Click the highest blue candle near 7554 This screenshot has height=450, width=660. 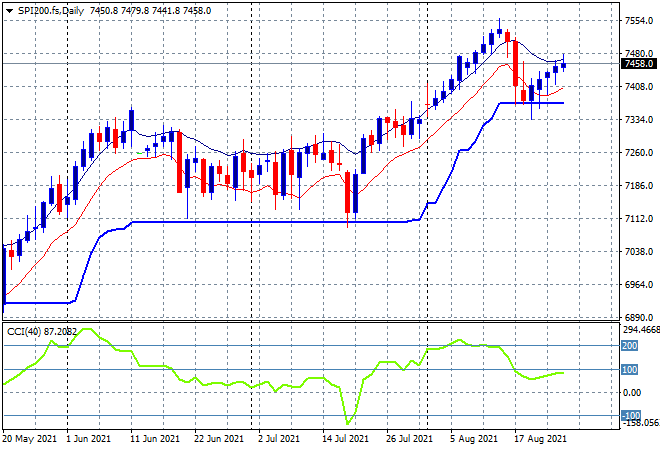click(x=500, y=31)
